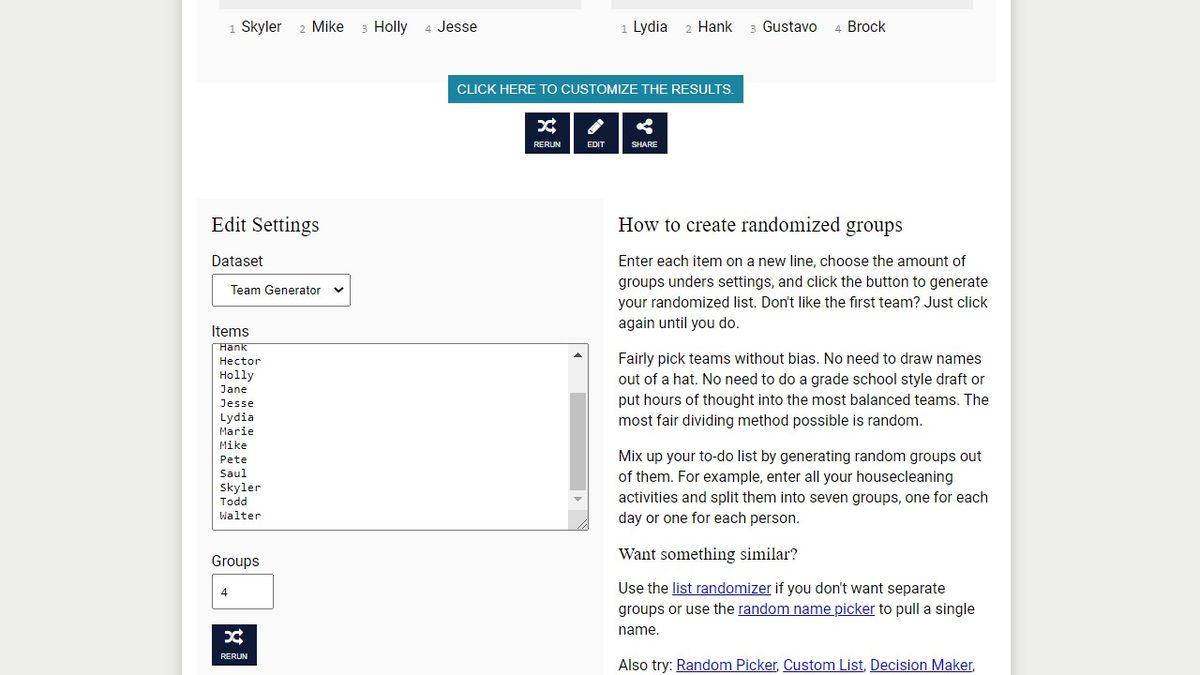Image resolution: width=1200 pixels, height=675 pixels.
Task: Follow the Custom List link
Action: point(822,665)
